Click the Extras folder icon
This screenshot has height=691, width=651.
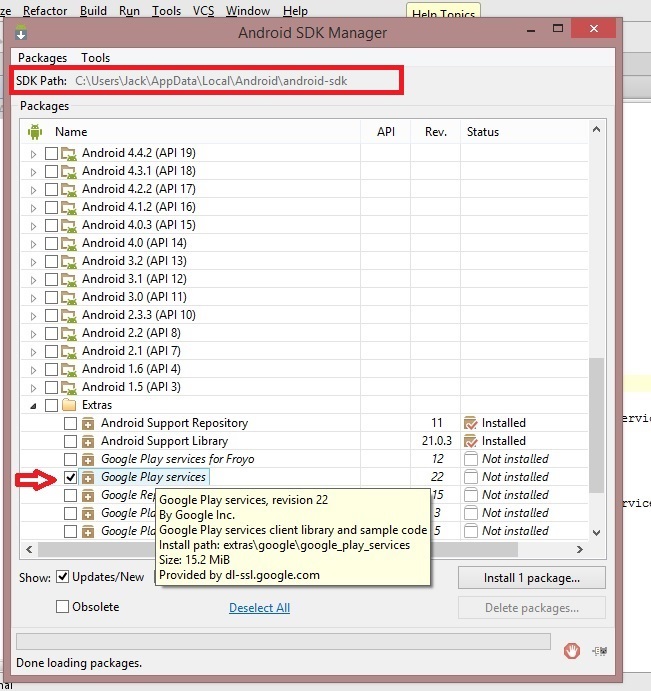tap(69, 405)
